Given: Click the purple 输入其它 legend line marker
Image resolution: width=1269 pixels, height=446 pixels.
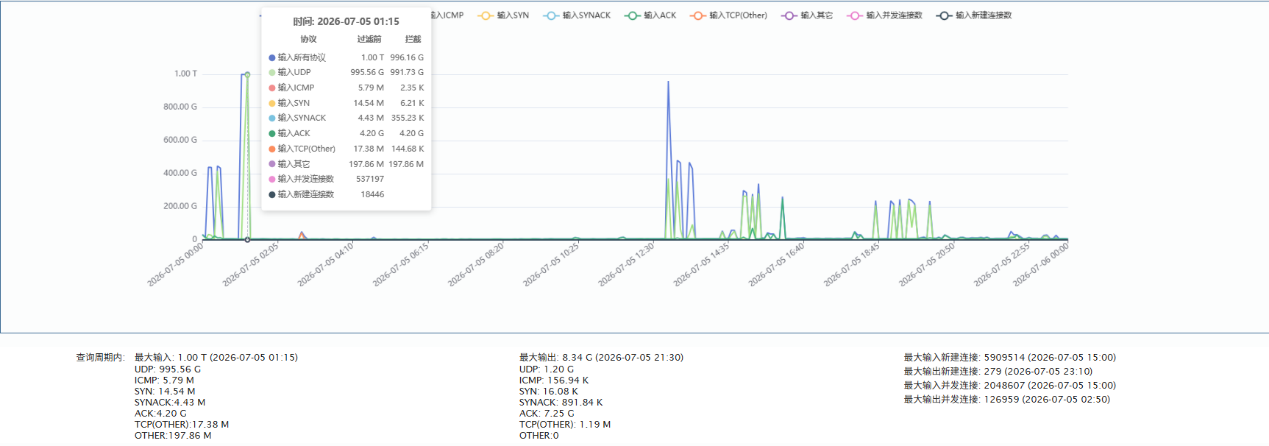Looking at the screenshot, I should (790, 16).
